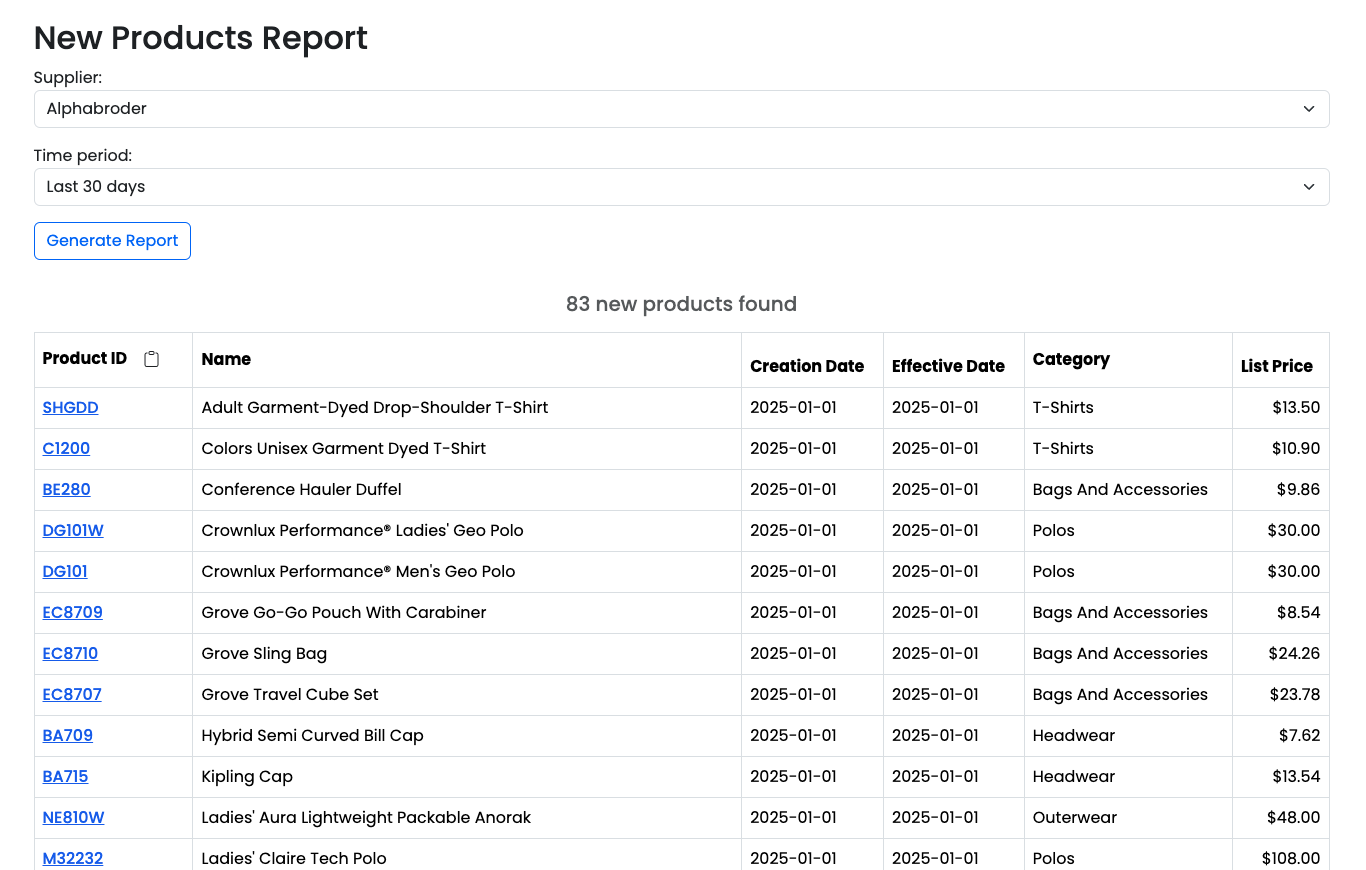1366x870 pixels.
Task: Click Headwear category in BA709 row
Action: (x=1128, y=736)
